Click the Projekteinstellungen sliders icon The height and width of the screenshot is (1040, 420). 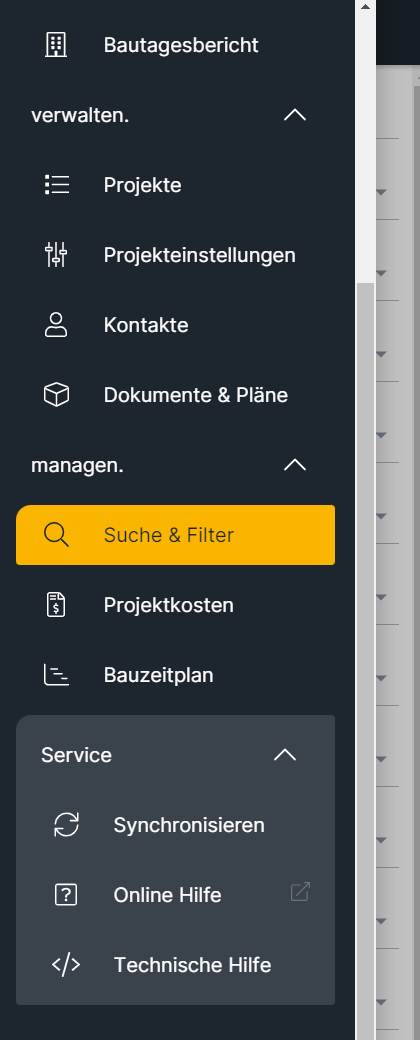56,255
